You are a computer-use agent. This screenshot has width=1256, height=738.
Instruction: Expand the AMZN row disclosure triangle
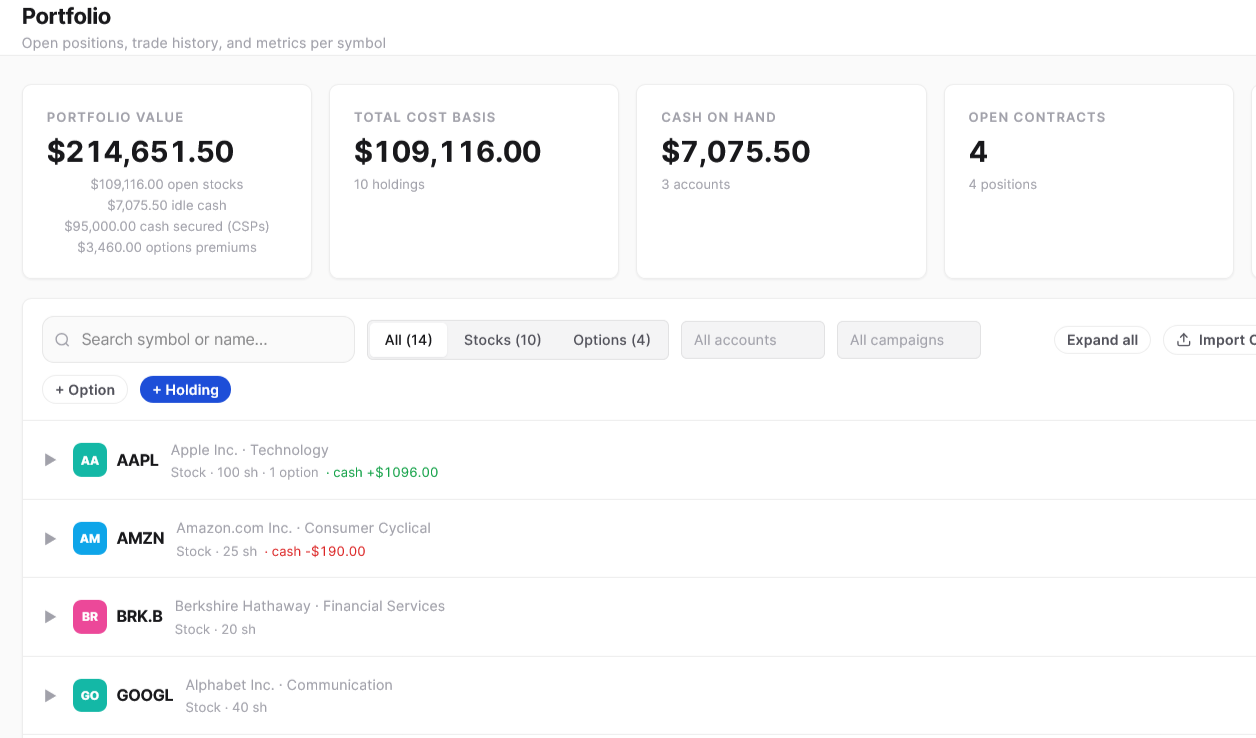coord(50,538)
